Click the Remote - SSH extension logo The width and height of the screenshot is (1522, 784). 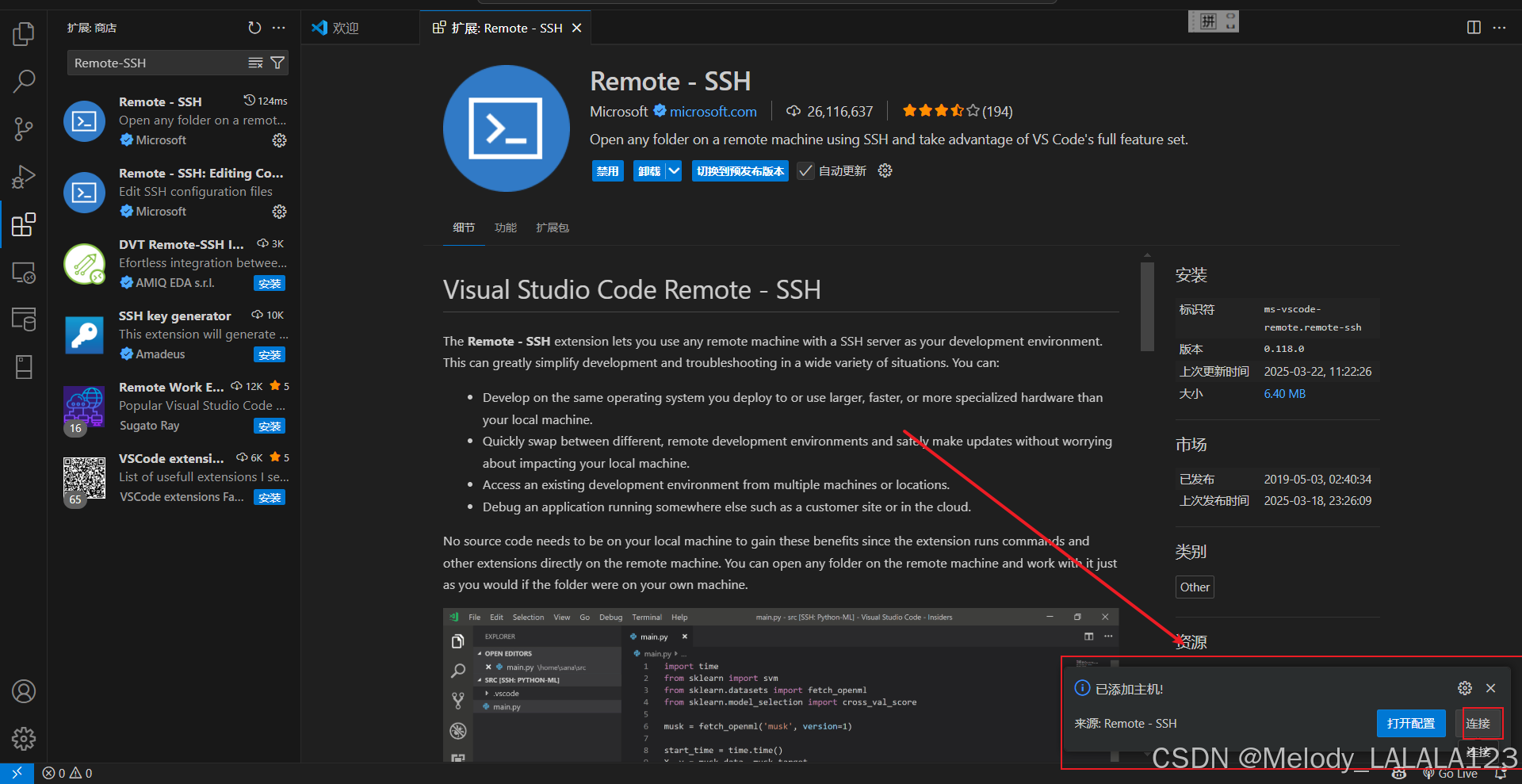pyautogui.click(x=506, y=128)
